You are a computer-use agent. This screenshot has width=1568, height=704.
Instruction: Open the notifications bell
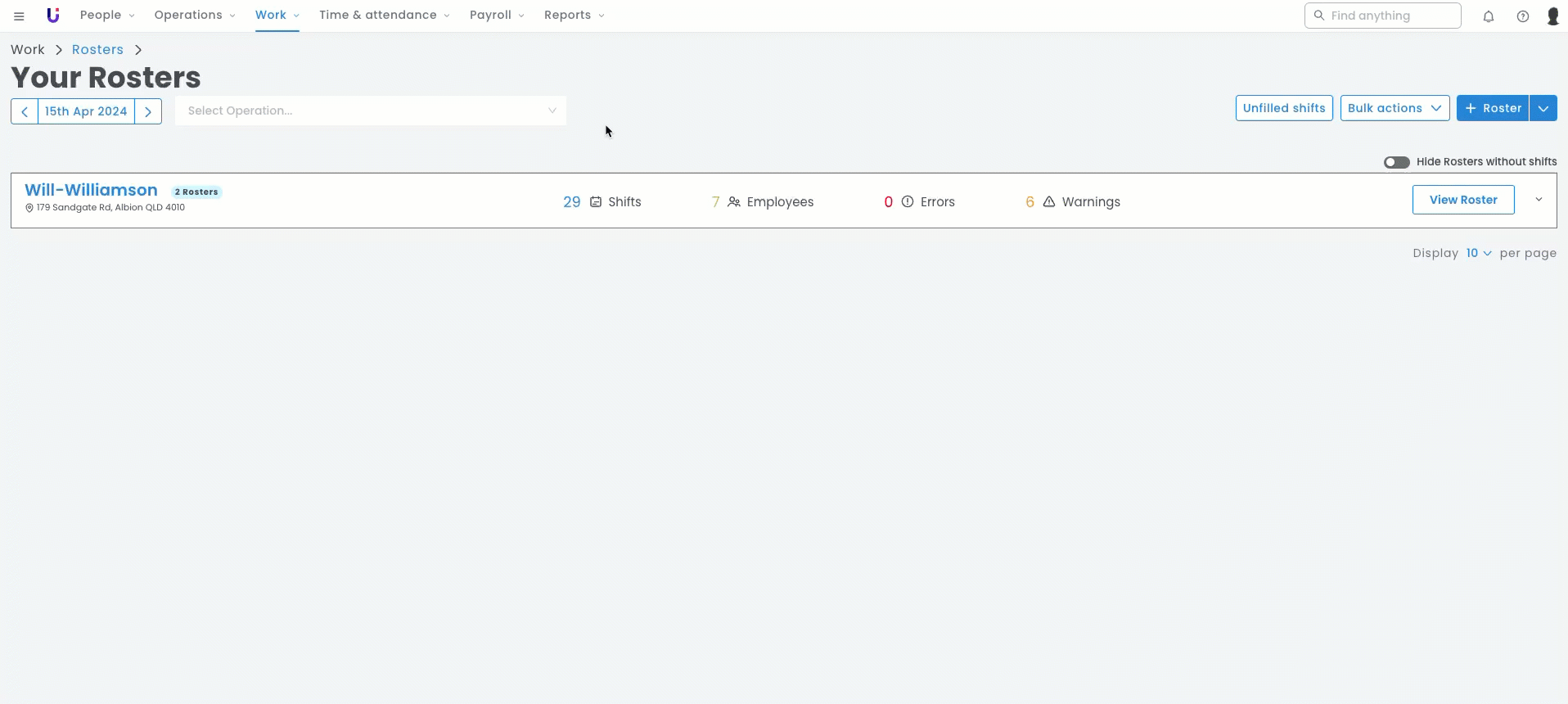click(1489, 16)
